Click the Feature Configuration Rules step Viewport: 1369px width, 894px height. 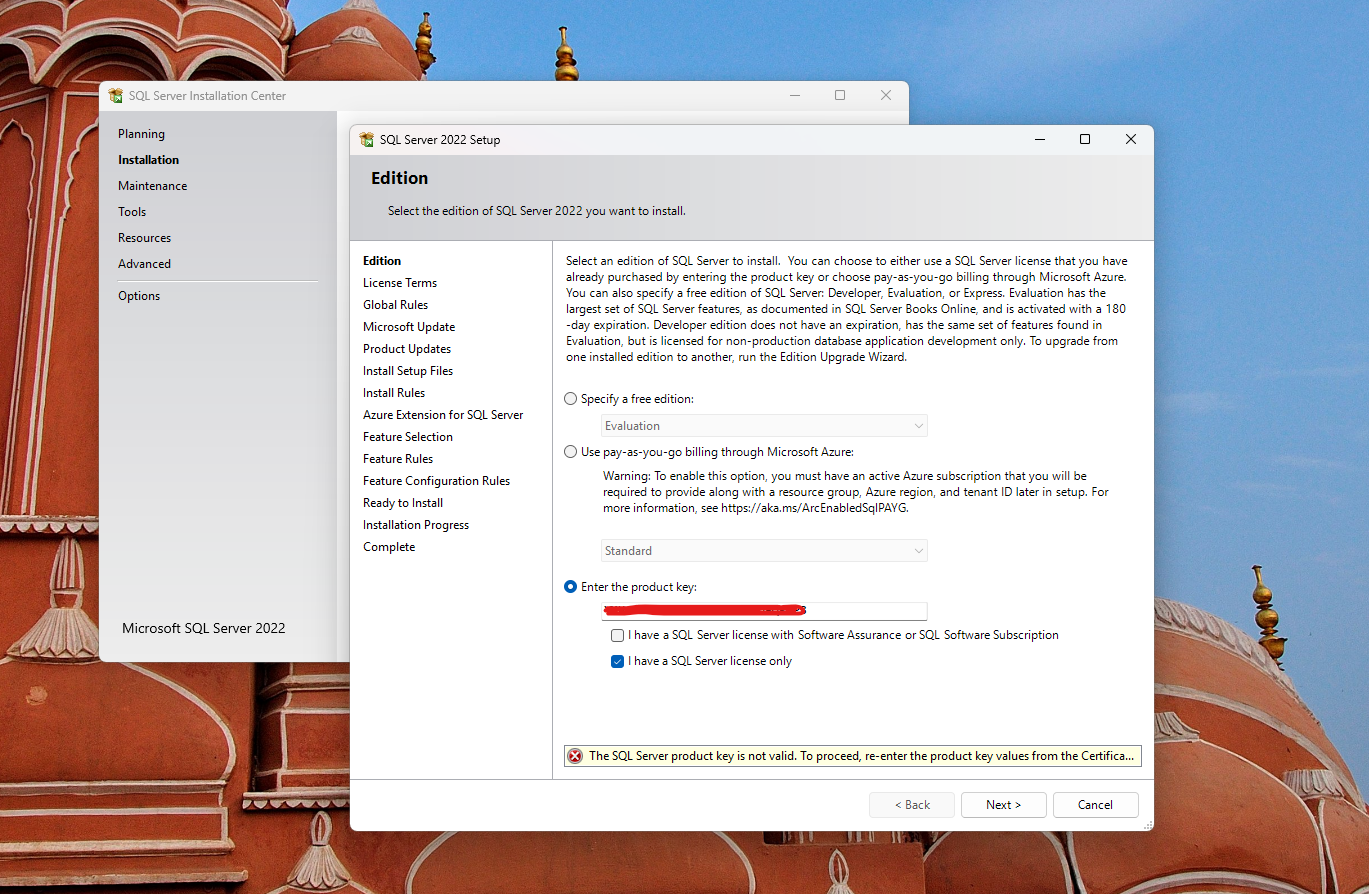tap(436, 481)
